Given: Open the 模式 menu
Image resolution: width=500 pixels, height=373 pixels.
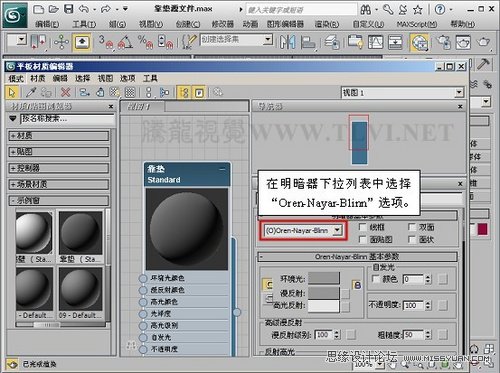Looking at the screenshot, I should pos(16,78).
